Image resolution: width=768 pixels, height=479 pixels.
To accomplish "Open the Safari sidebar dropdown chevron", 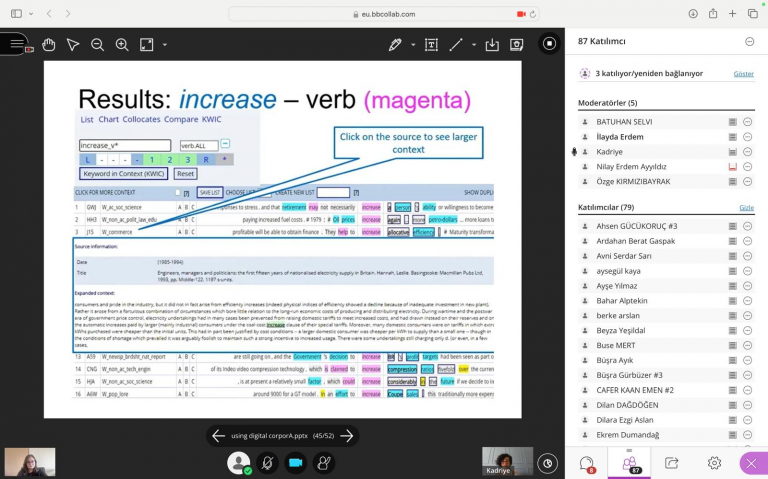I will point(31,14).
